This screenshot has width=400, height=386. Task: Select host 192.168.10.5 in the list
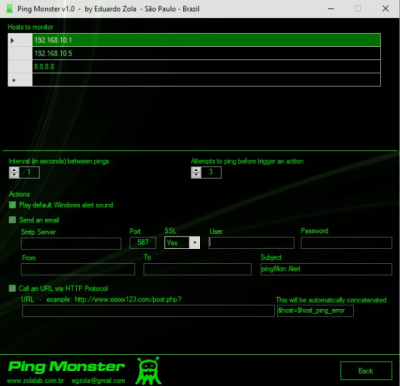point(206,53)
